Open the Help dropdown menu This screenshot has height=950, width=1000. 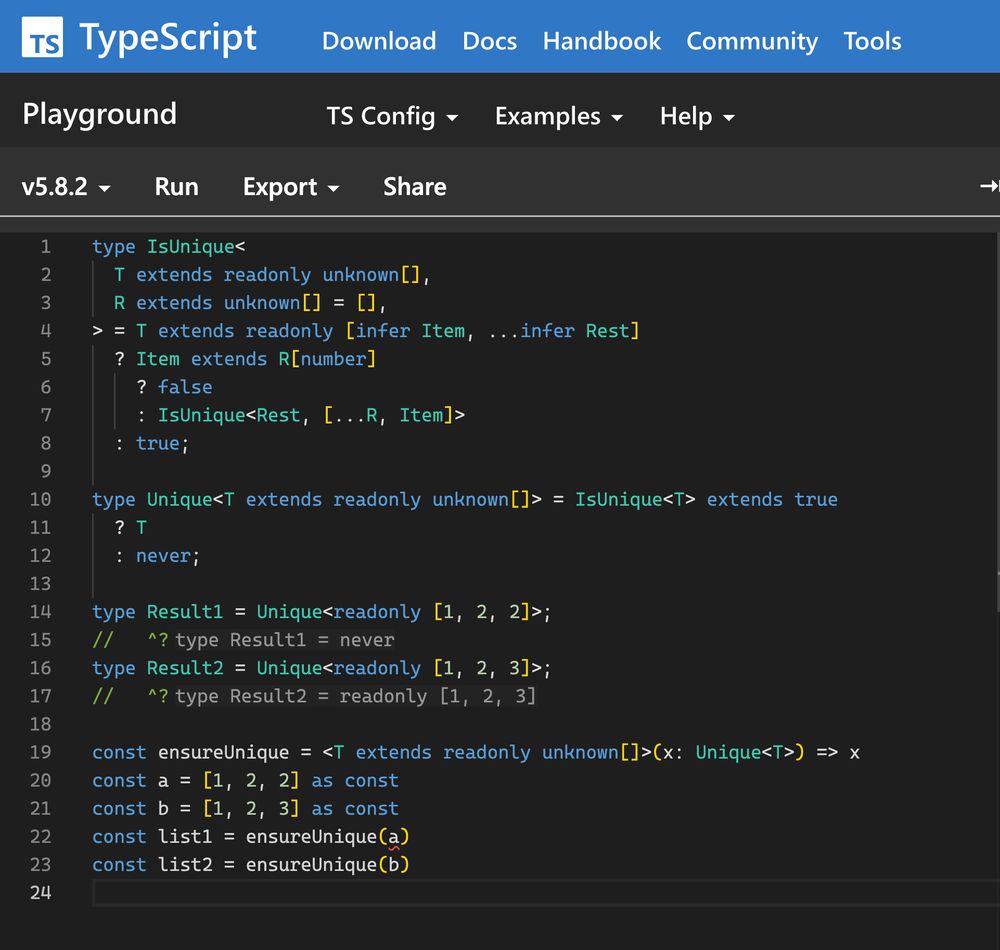pos(697,116)
